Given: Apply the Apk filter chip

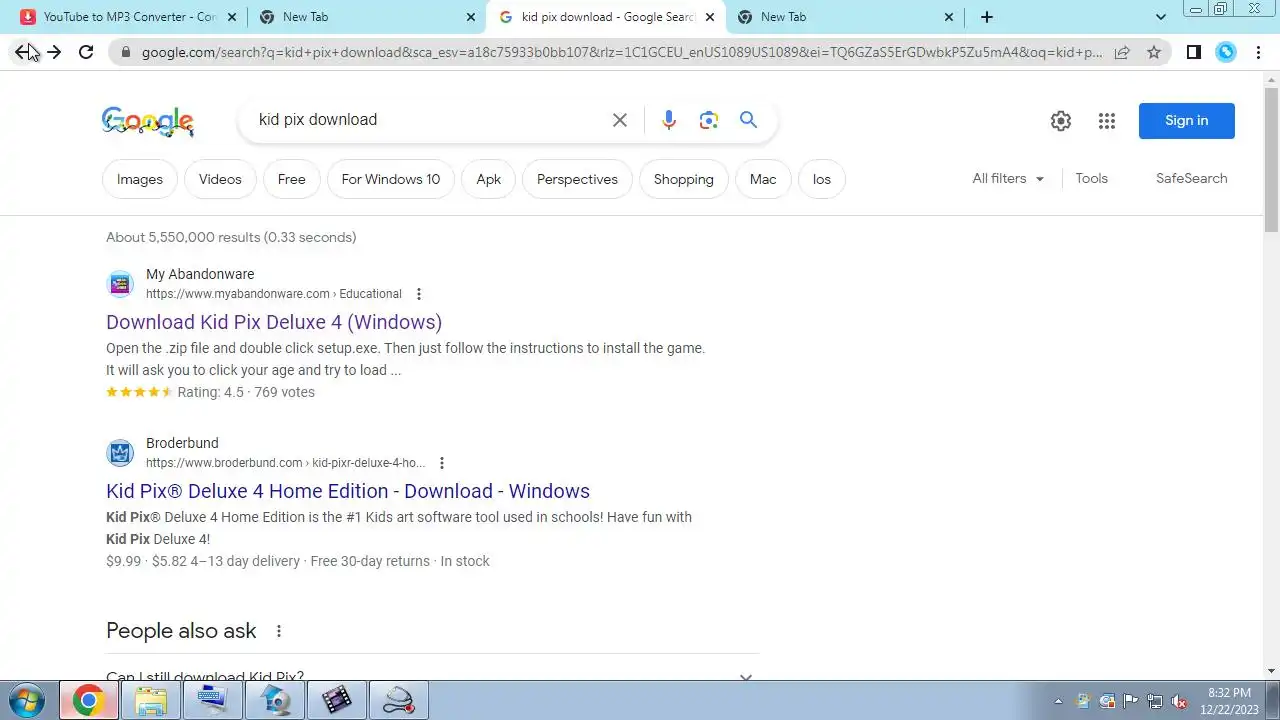Looking at the screenshot, I should coord(489,179).
